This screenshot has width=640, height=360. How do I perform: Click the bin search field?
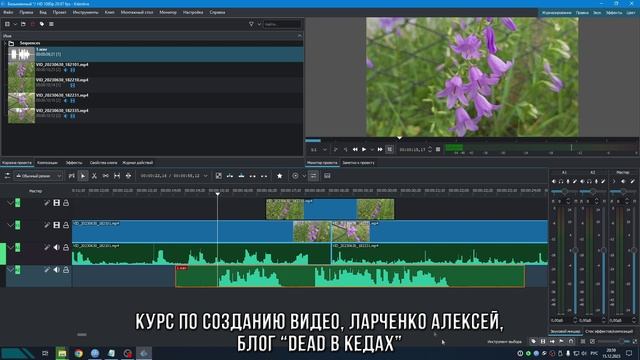[282, 24]
